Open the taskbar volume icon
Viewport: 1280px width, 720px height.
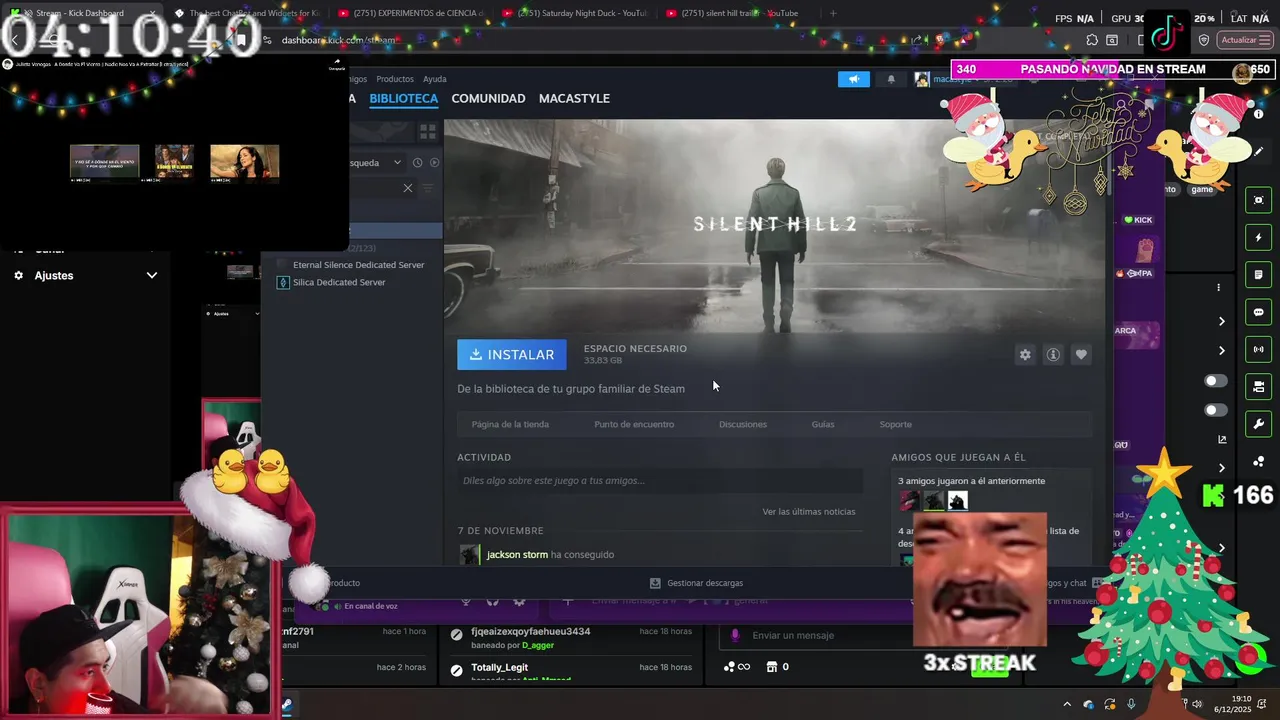(x=1197, y=704)
